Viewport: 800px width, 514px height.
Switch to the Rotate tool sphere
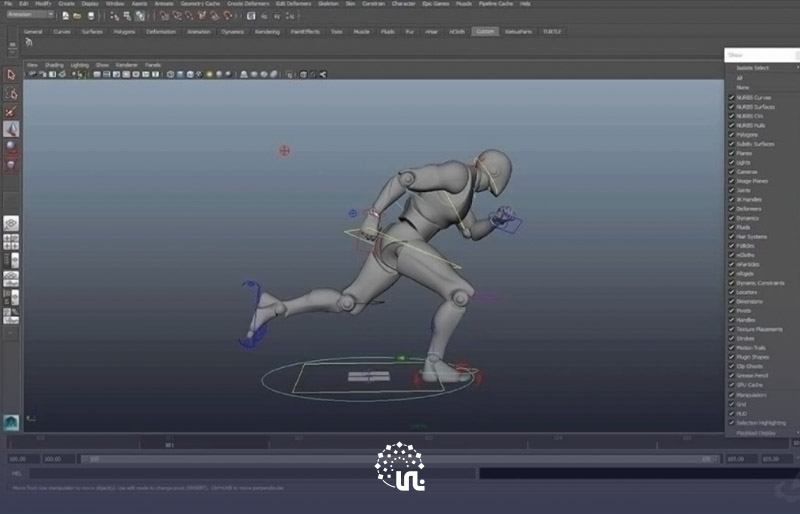point(11,147)
